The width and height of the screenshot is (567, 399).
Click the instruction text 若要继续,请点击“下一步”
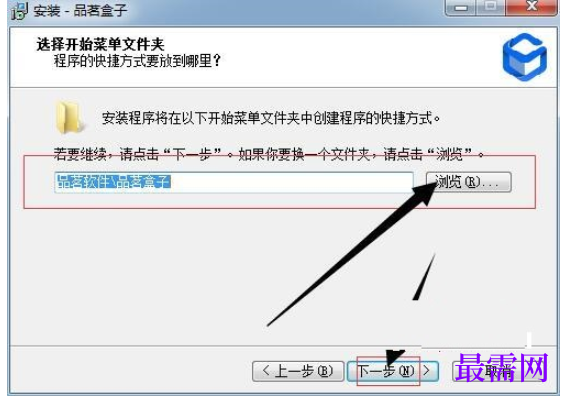(137, 154)
